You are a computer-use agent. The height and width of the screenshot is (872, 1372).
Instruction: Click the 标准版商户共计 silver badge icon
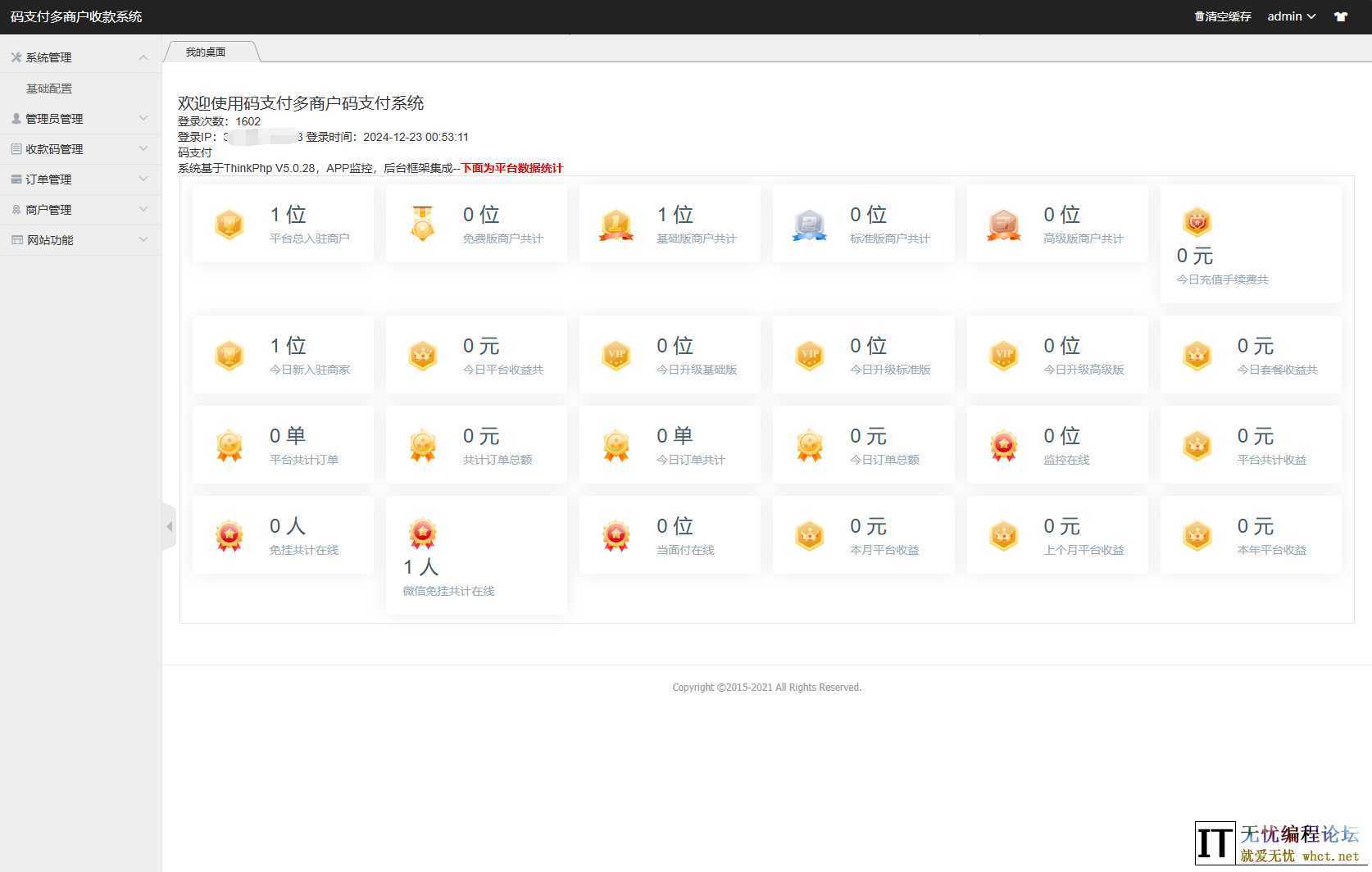[x=810, y=224]
